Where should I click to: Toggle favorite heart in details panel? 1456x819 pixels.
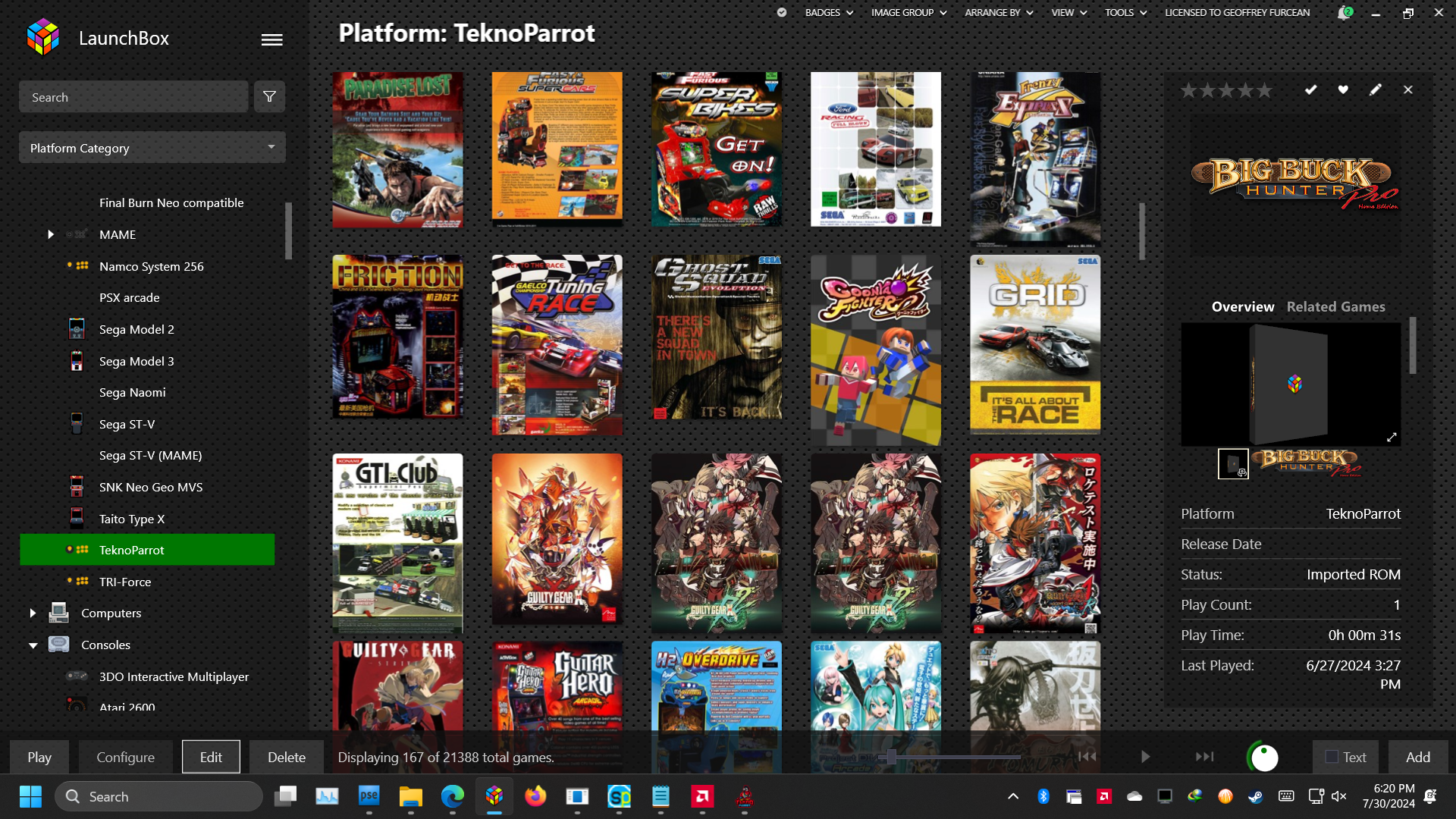[1343, 89]
